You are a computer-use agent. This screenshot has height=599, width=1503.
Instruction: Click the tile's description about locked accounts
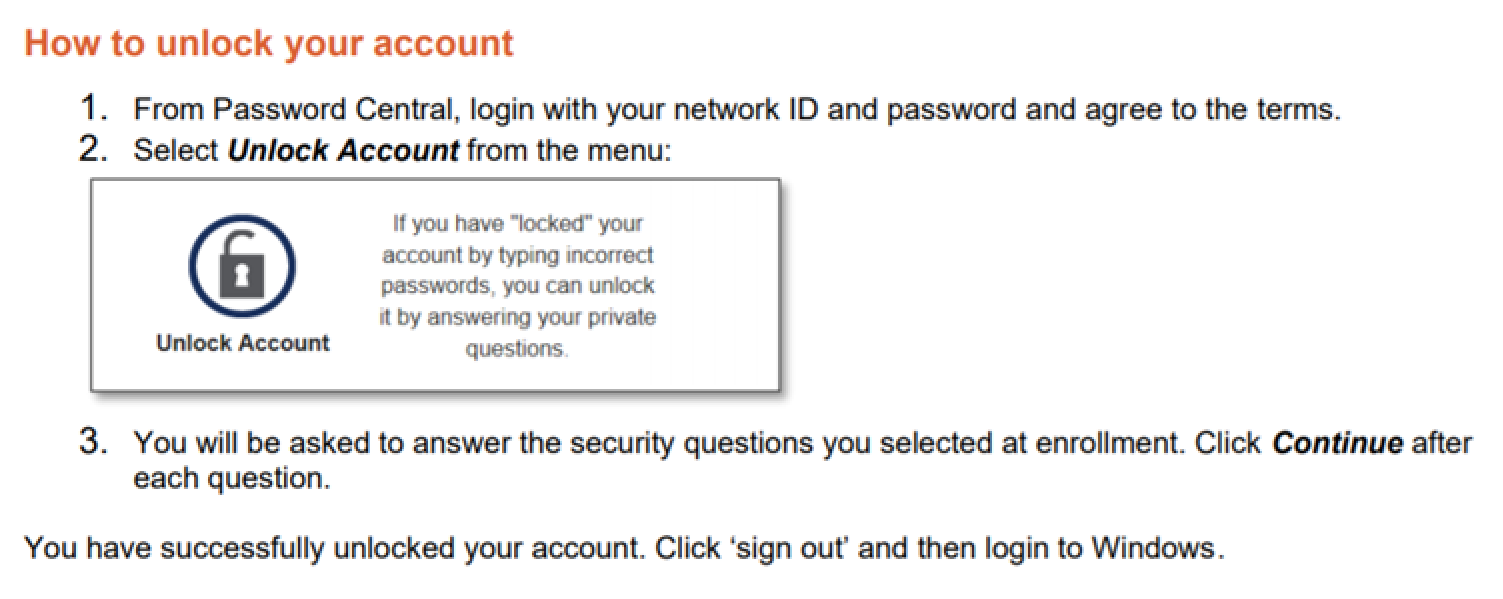click(x=517, y=286)
